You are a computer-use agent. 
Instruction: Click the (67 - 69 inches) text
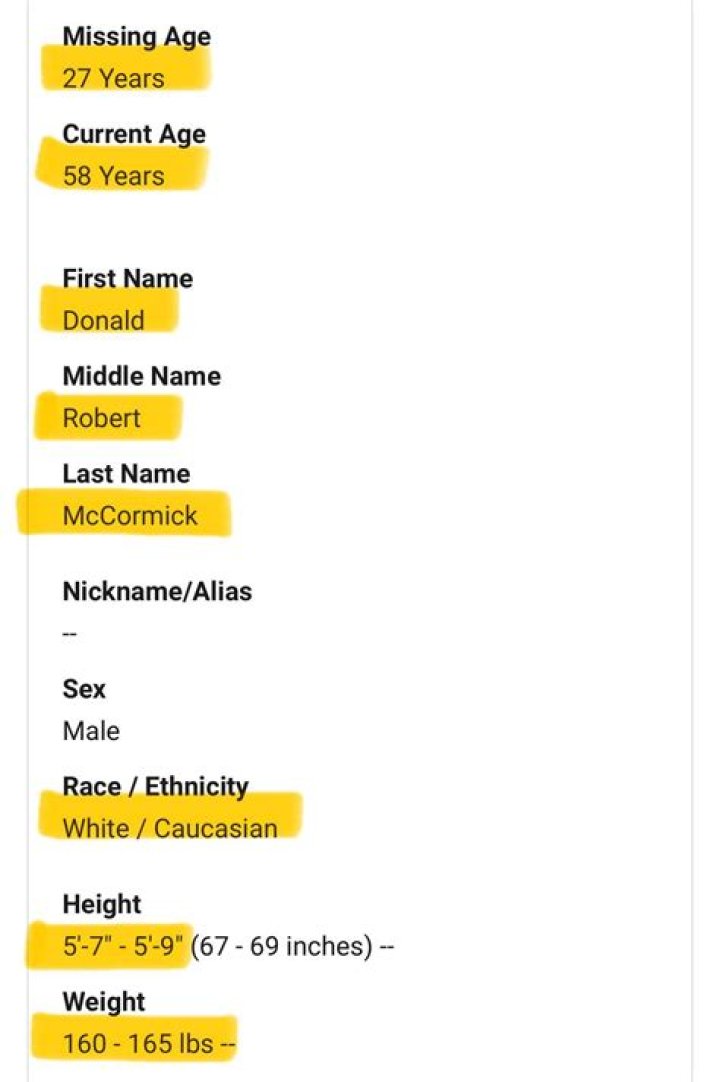click(x=279, y=946)
